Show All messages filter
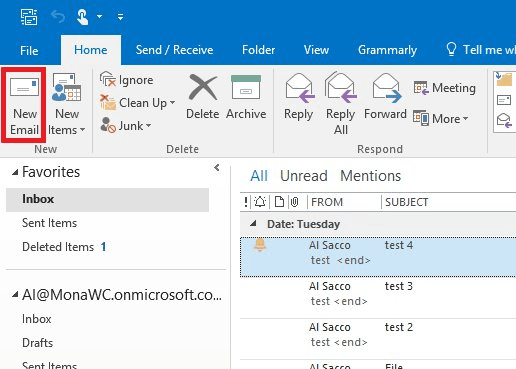516x369 pixels. click(x=259, y=176)
